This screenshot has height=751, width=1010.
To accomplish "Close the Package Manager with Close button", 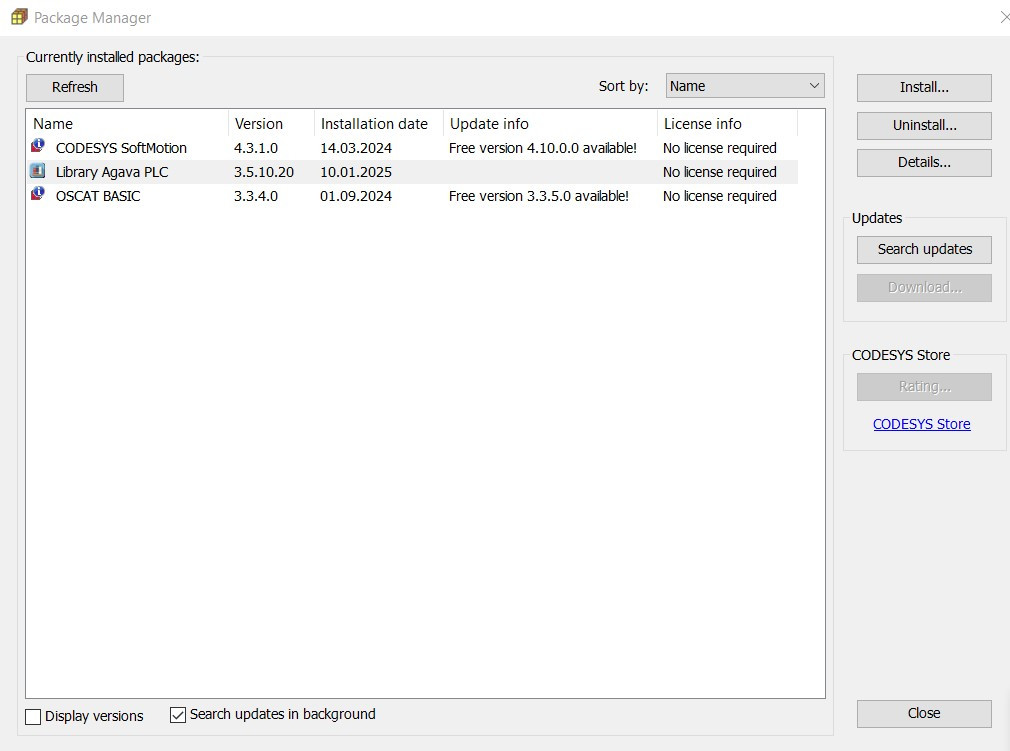I will click(x=924, y=713).
